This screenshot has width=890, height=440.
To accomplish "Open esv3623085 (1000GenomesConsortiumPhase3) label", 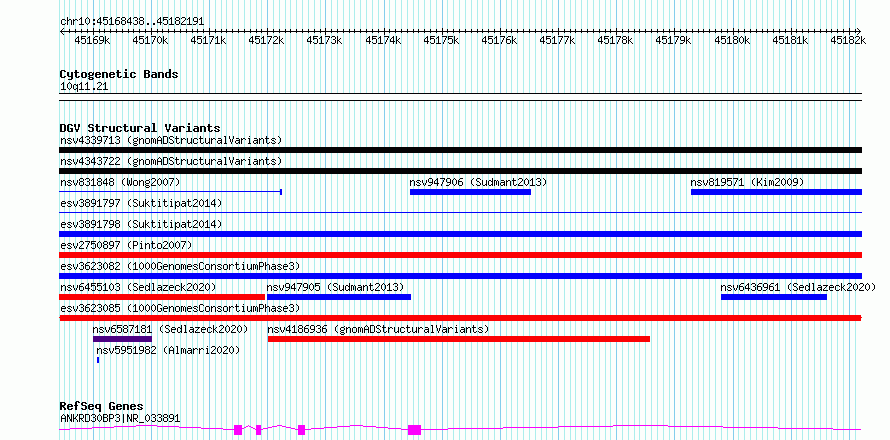I will click(x=179, y=308).
